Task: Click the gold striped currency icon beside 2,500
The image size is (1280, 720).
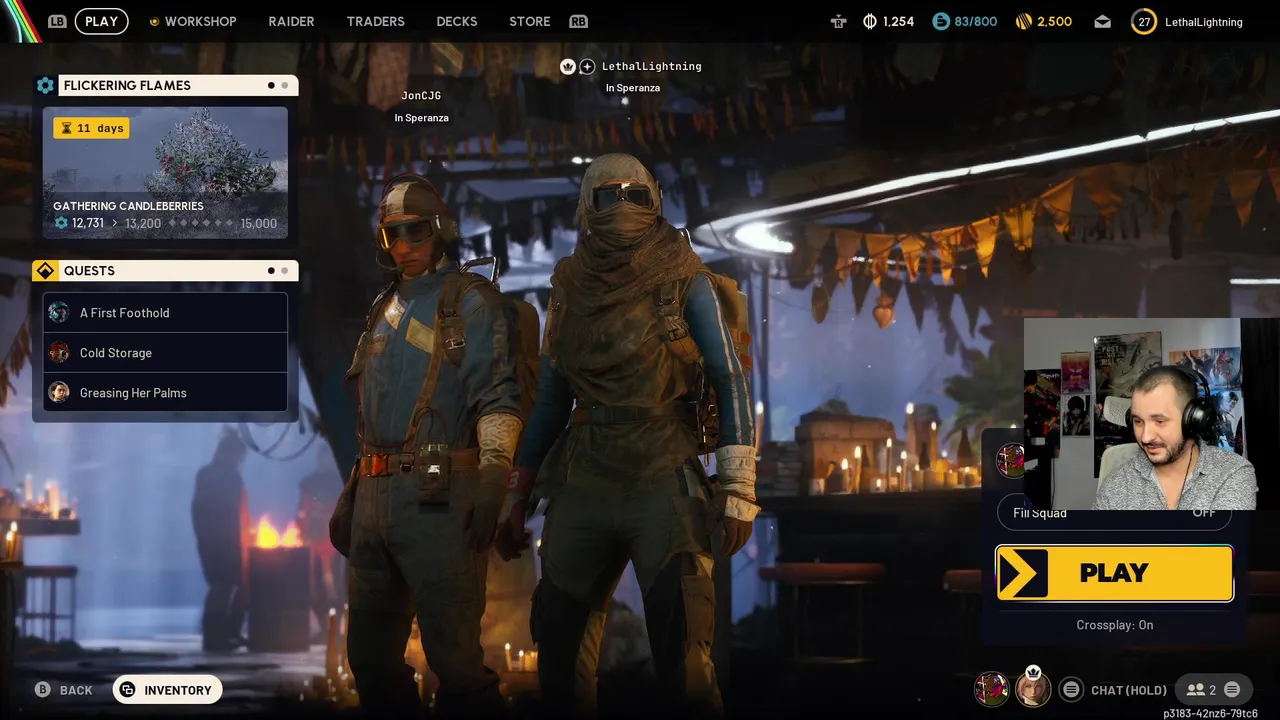Action: coord(1023,21)
